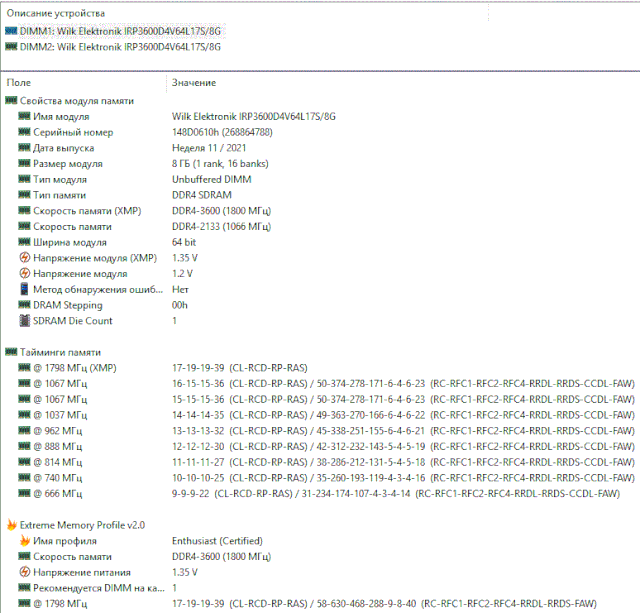640x613 pixels.
Task: Click icon next to 'Имя модуля'
Action: [x=24, y=116]
